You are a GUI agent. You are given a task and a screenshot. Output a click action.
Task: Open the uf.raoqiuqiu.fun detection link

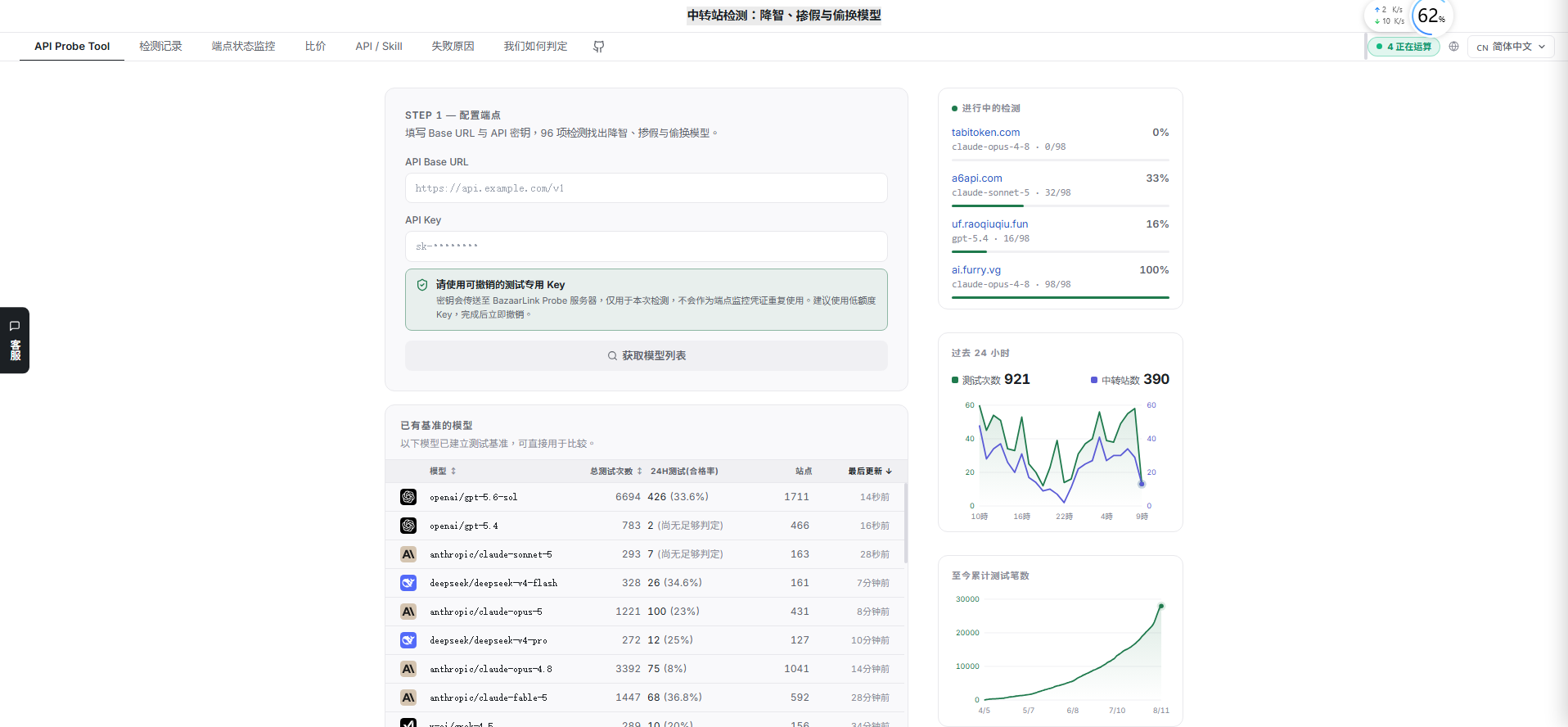(989, 224)
